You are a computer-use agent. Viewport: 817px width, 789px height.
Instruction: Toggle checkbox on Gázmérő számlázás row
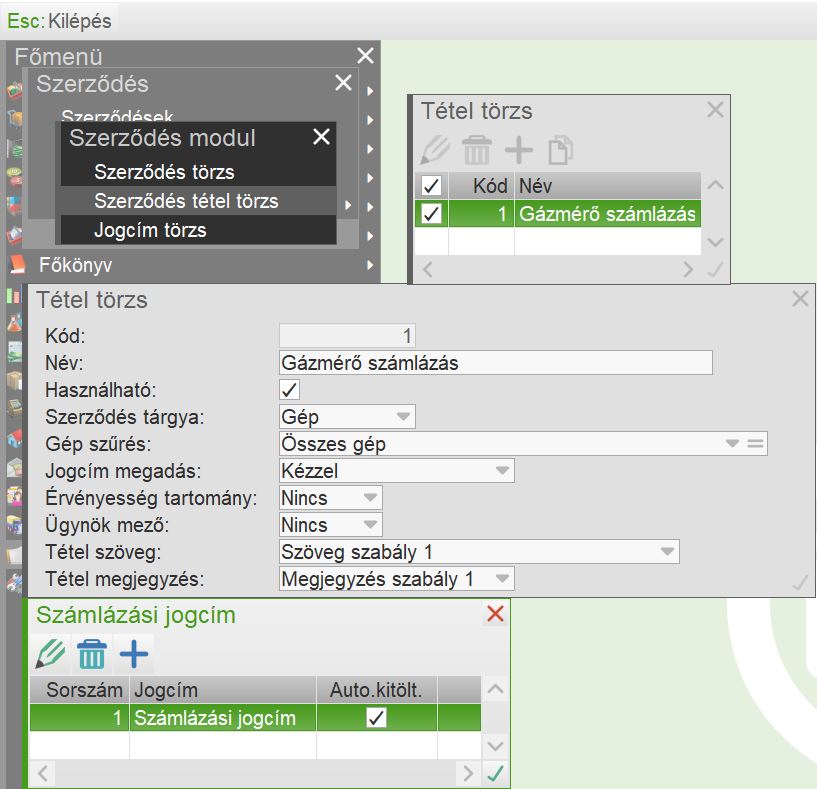tap(431, 214)
